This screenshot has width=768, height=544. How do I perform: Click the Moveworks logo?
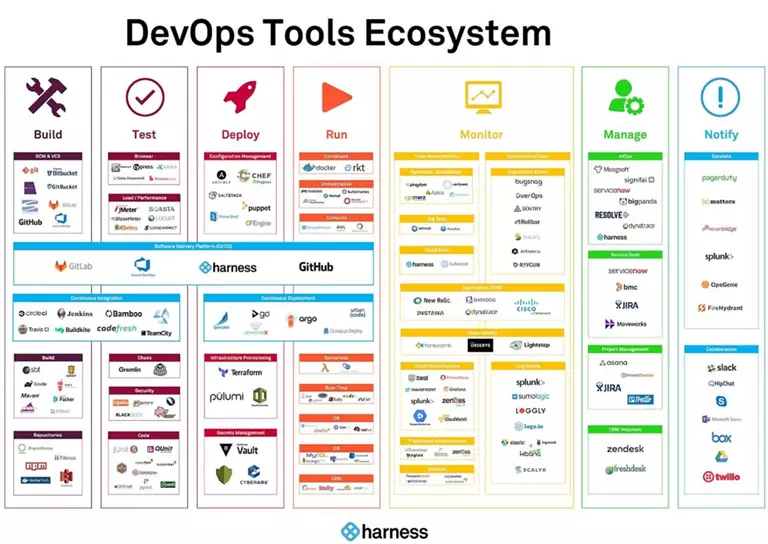625,324
